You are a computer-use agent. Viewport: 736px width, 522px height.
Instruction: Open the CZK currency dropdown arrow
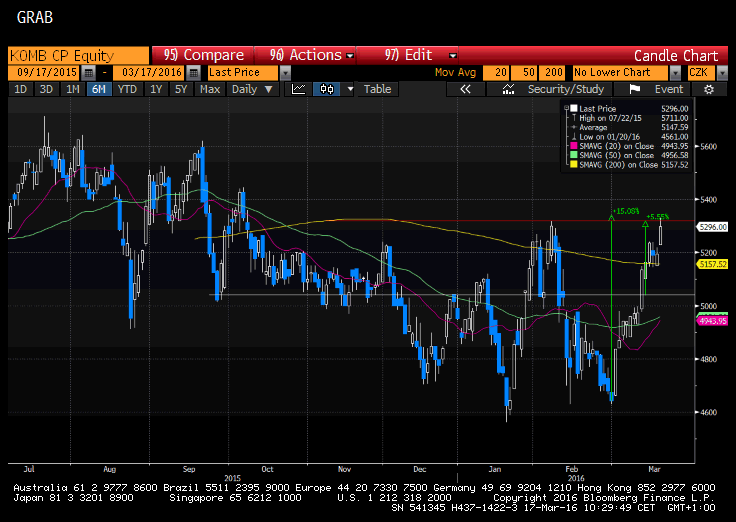pyautogui.click(x=722, y=73)
